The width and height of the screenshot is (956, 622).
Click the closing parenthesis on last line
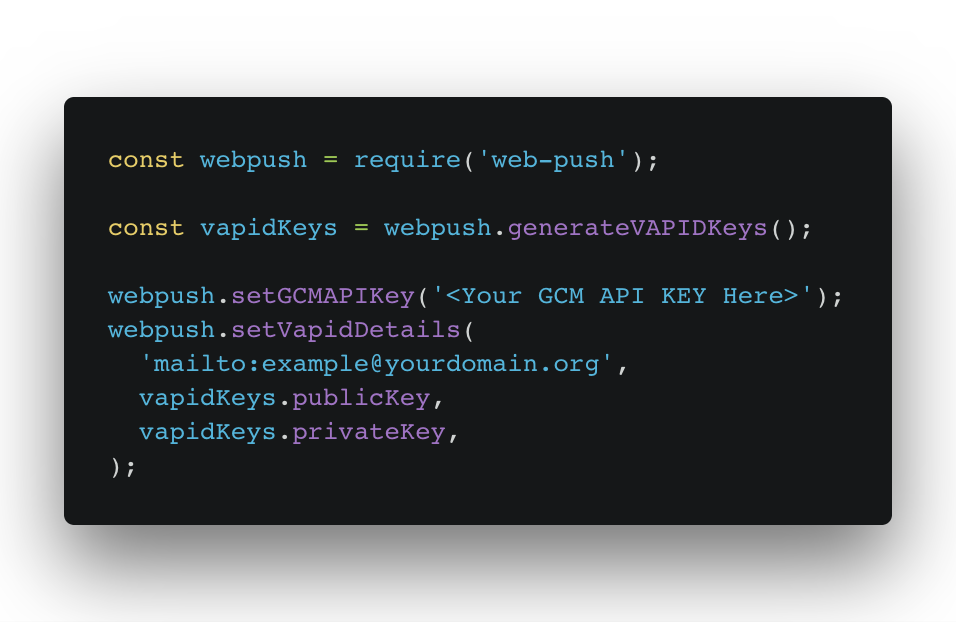tap(115, 468)
